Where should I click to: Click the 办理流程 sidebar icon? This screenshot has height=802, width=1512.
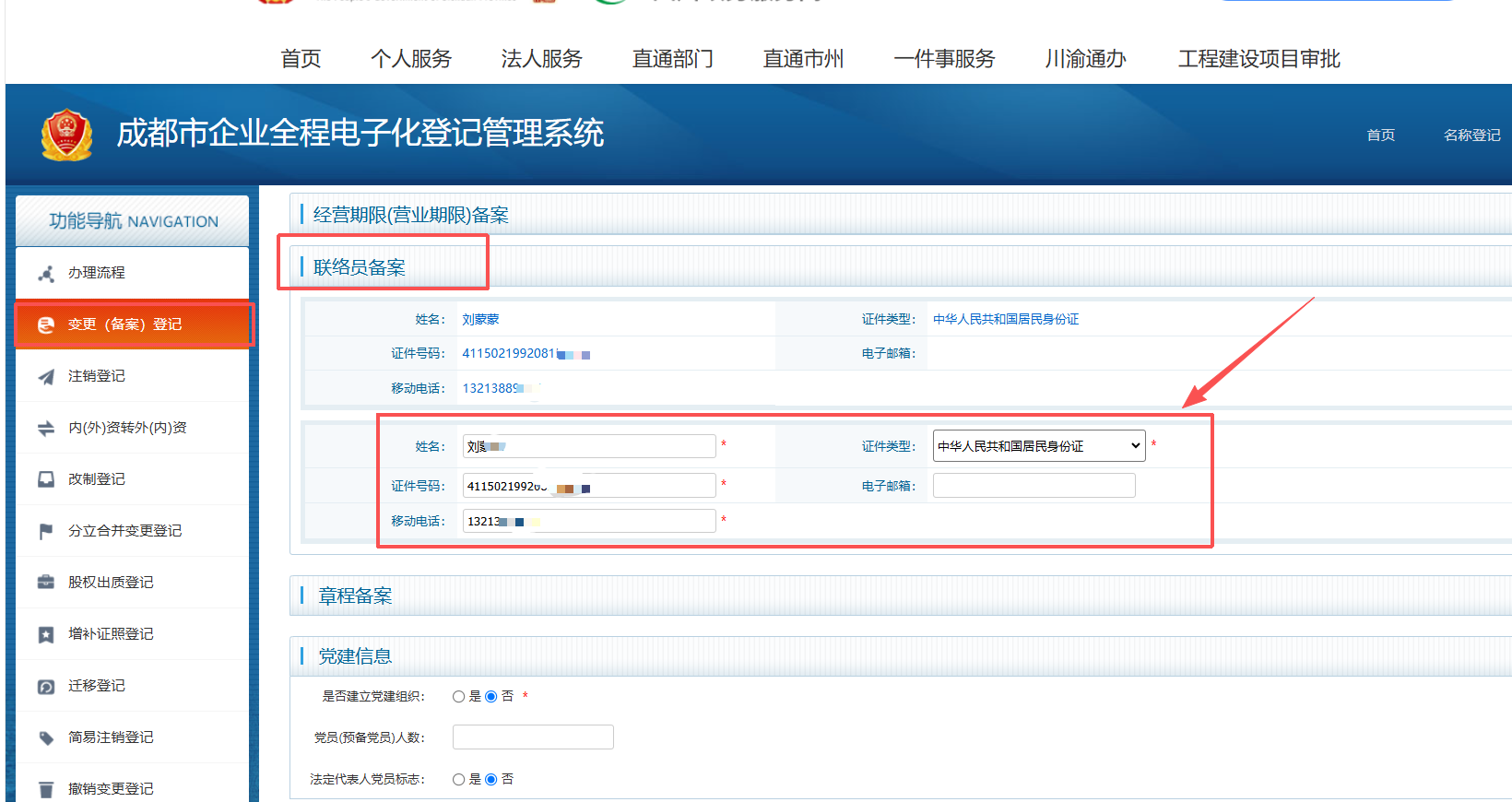coord(46,274)
